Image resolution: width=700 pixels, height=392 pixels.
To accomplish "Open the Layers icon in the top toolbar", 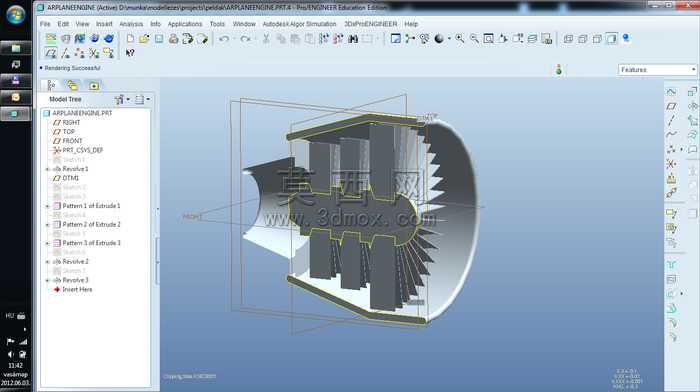I will coord(532,39).
